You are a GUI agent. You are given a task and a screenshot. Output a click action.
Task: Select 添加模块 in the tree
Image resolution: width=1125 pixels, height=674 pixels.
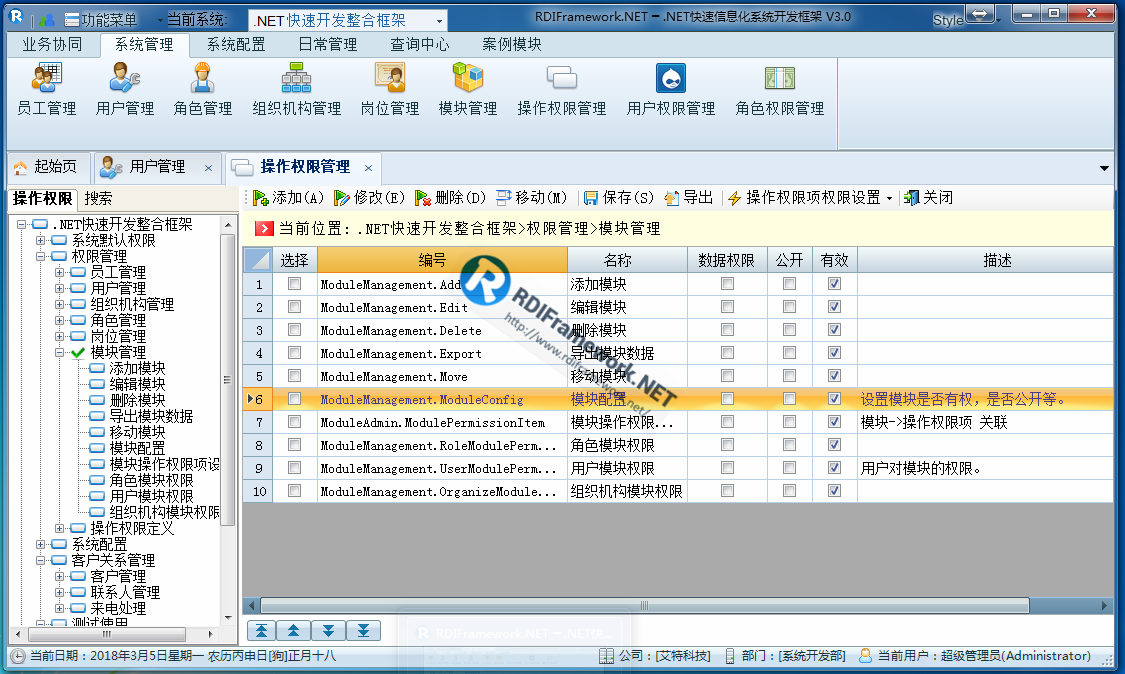(137, 368)
